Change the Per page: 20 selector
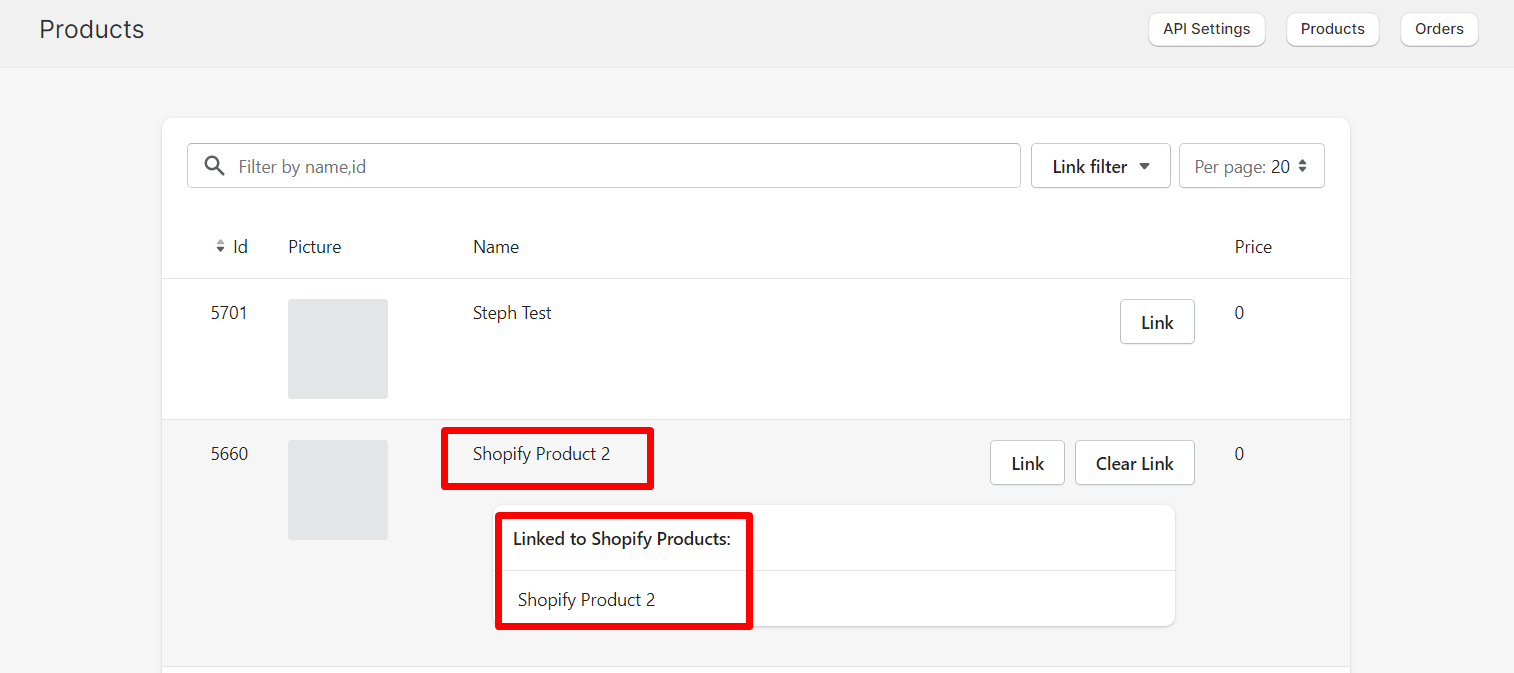 (x=1251, y=166)
